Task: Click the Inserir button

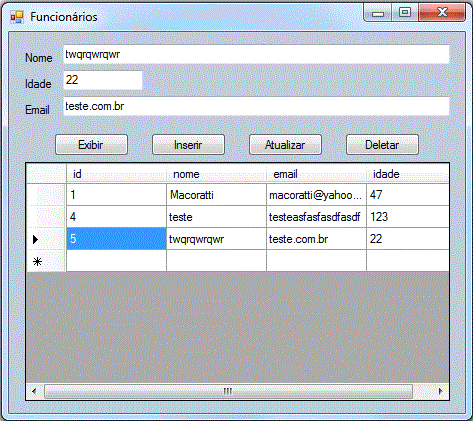Action: (x=188, y=145)
